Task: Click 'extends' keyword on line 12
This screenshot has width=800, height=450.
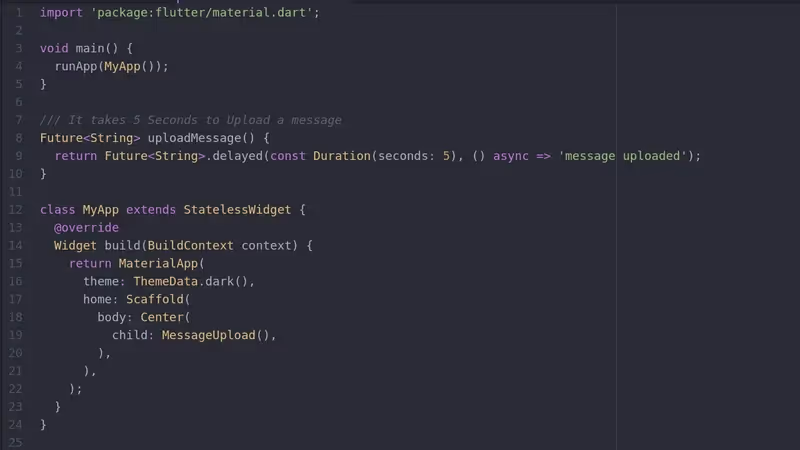Action: pos(151,210)
